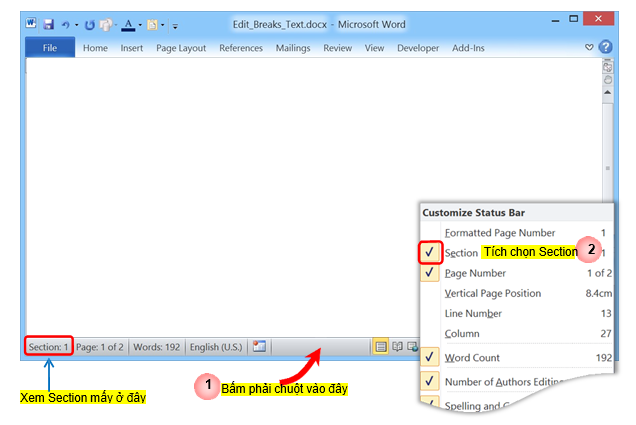Open Word Help via question mark icon
Screen dimensions: 636x425
tap(606, 47)
